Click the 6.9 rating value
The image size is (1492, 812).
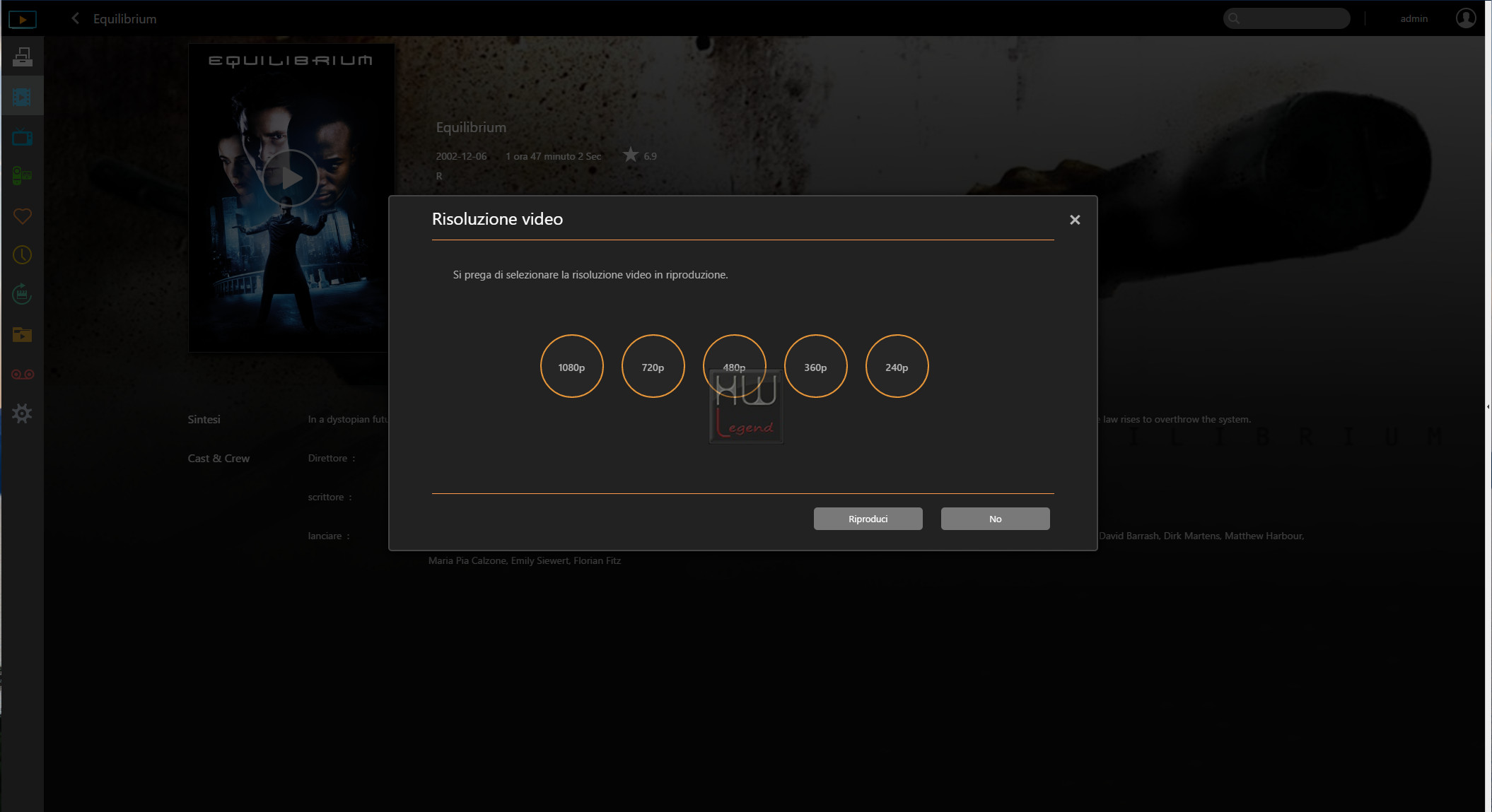click(x=650, y=156)
